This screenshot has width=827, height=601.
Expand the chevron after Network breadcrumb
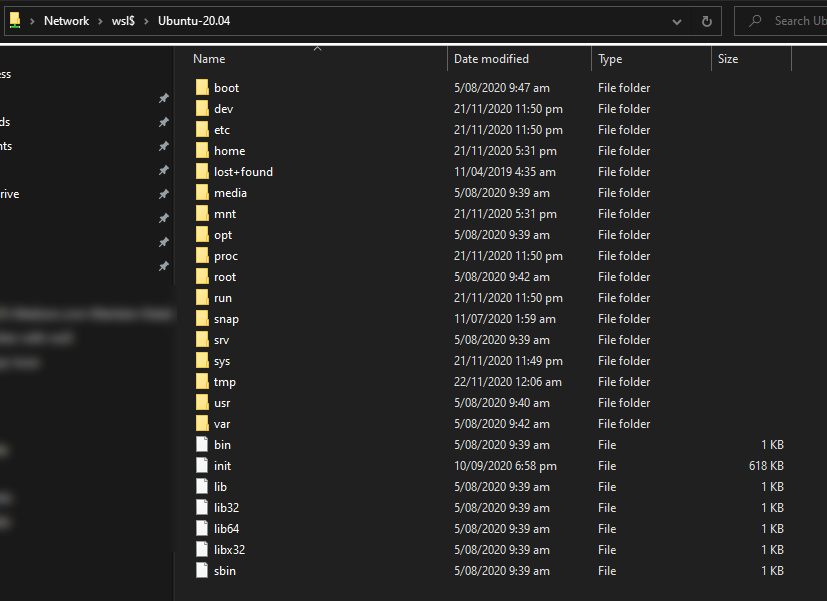tap(100, 21)
